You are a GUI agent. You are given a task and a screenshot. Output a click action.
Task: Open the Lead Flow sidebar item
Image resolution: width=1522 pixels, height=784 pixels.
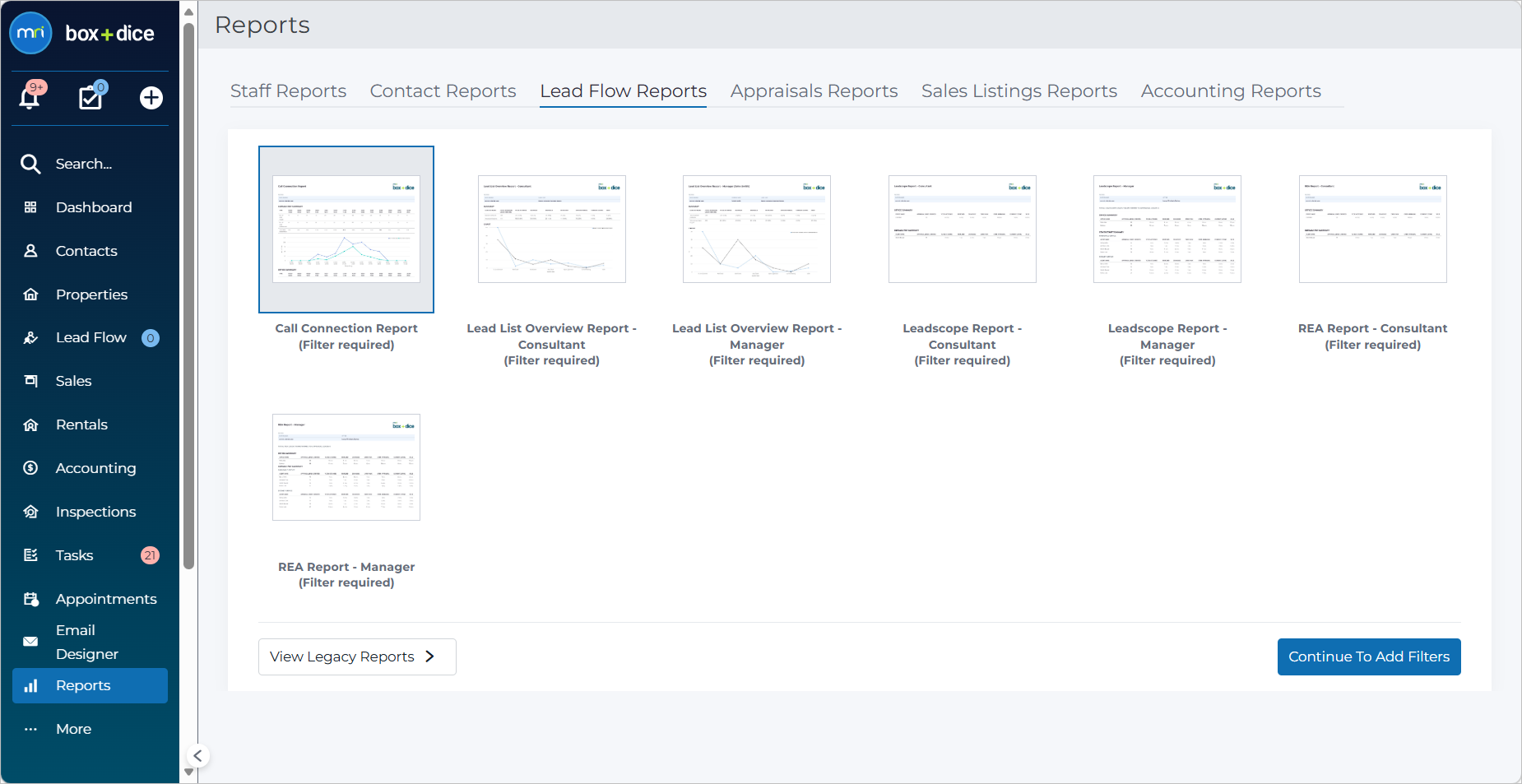click(90, 337)
